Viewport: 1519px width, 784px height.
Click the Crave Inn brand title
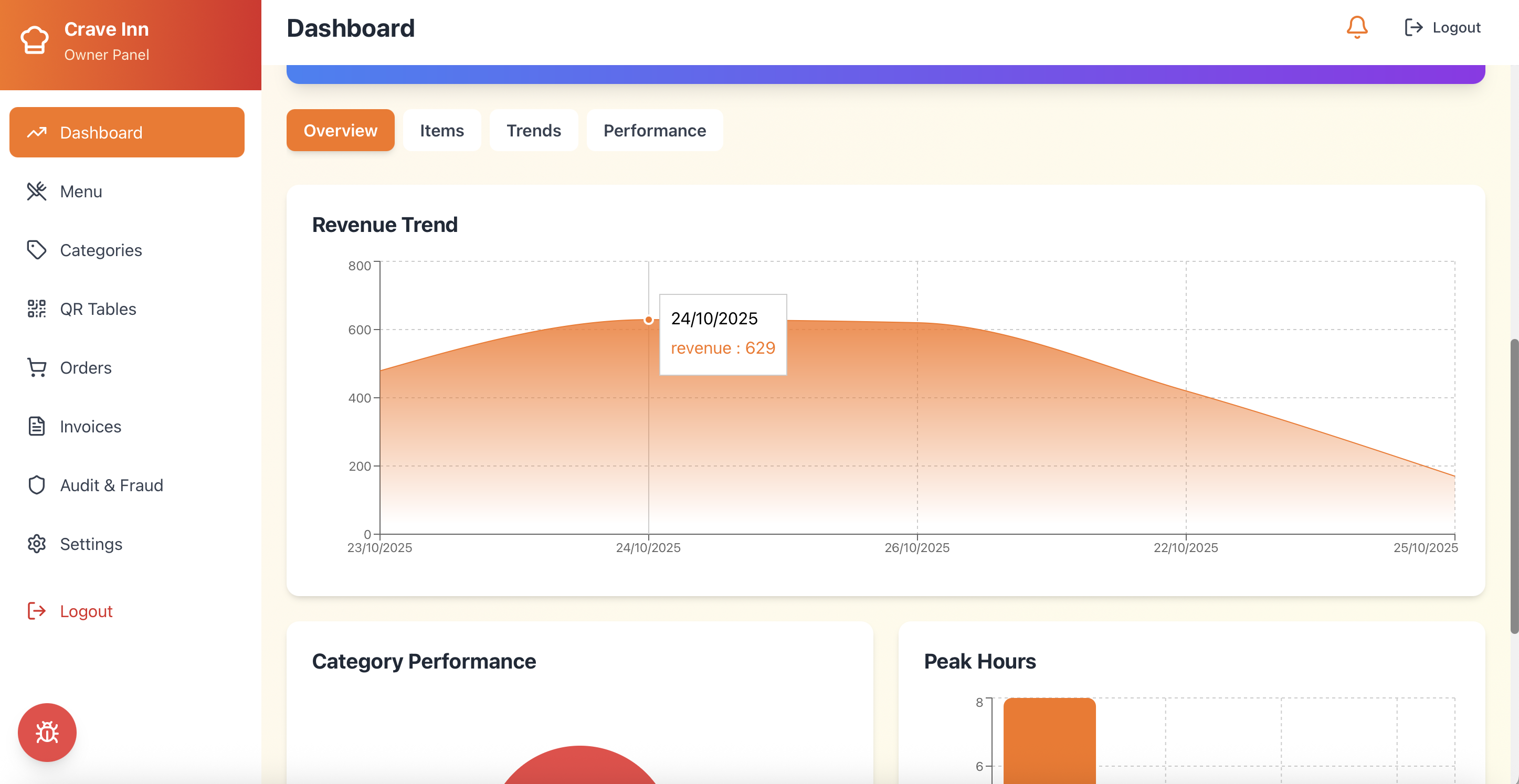pos(106,29)
